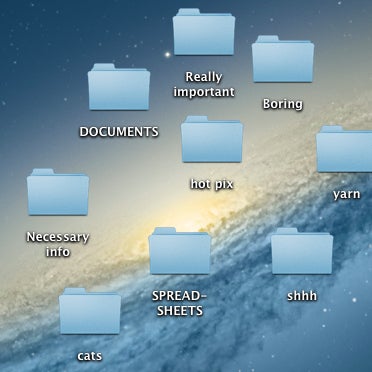Click the 'shhh' label text

(x=302, y=296)
